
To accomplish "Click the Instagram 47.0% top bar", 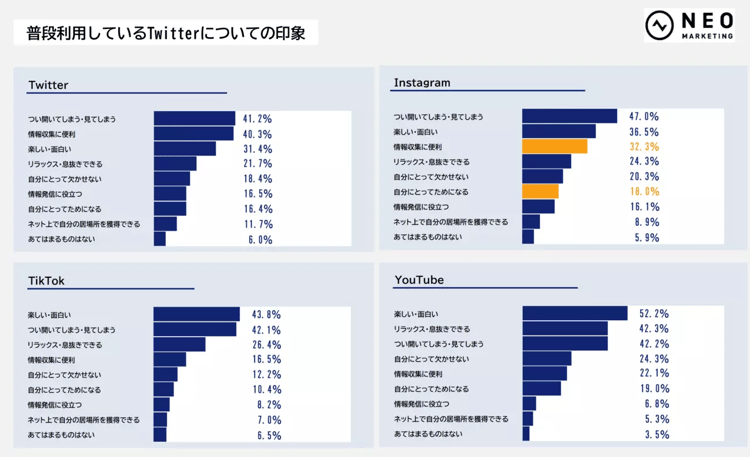I will pos(570,116).
